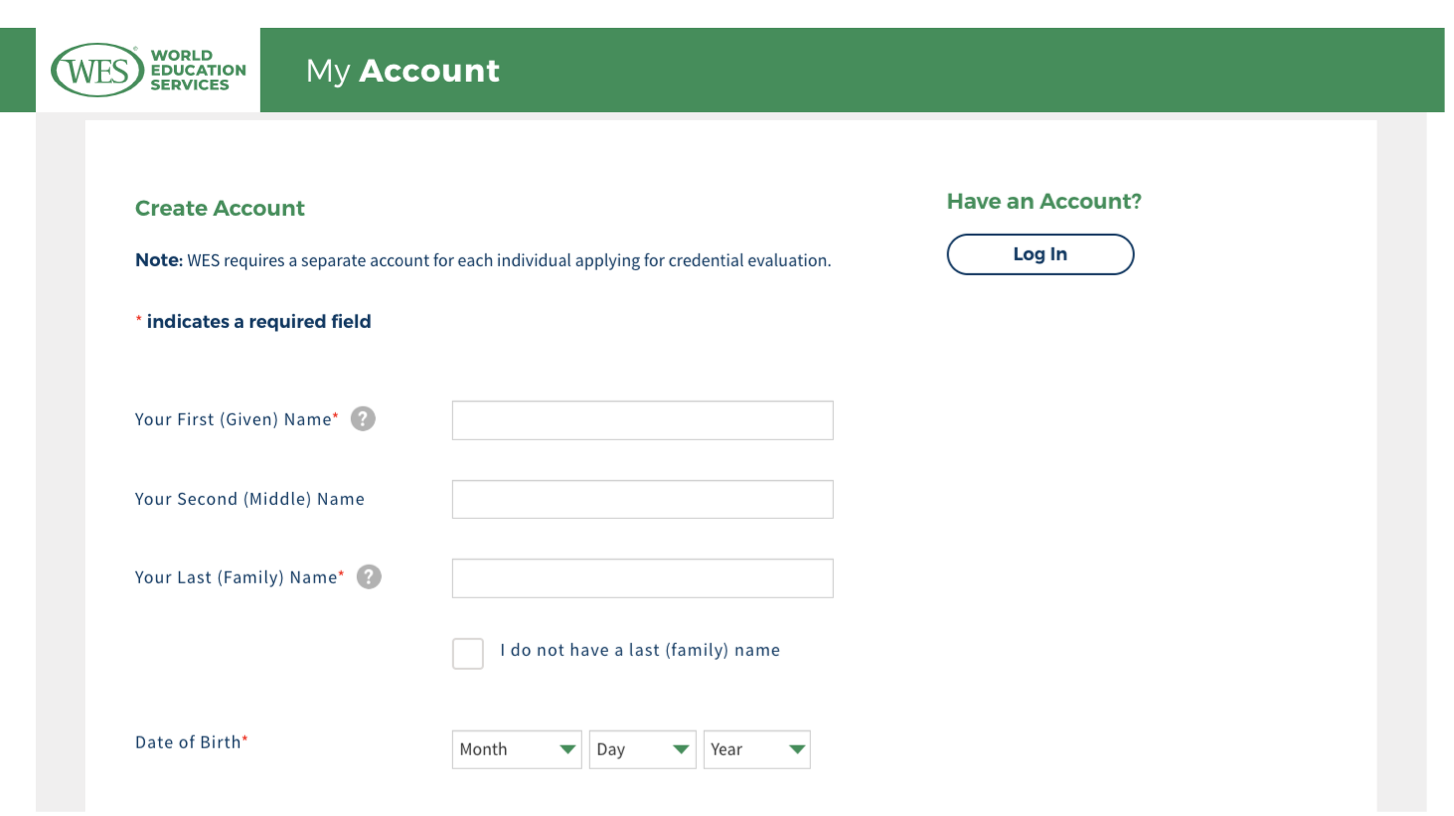Open the help tooltip for Last (Family) Name
Image resolution: width=1454 pixels, height=816 pixels.
pyautogui.click(x=369, y=577)
